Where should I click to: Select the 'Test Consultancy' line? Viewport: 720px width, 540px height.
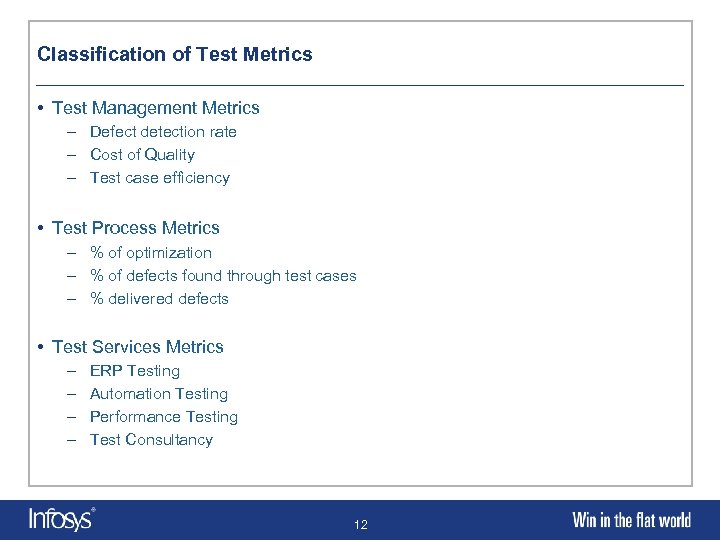pos(151,440)
